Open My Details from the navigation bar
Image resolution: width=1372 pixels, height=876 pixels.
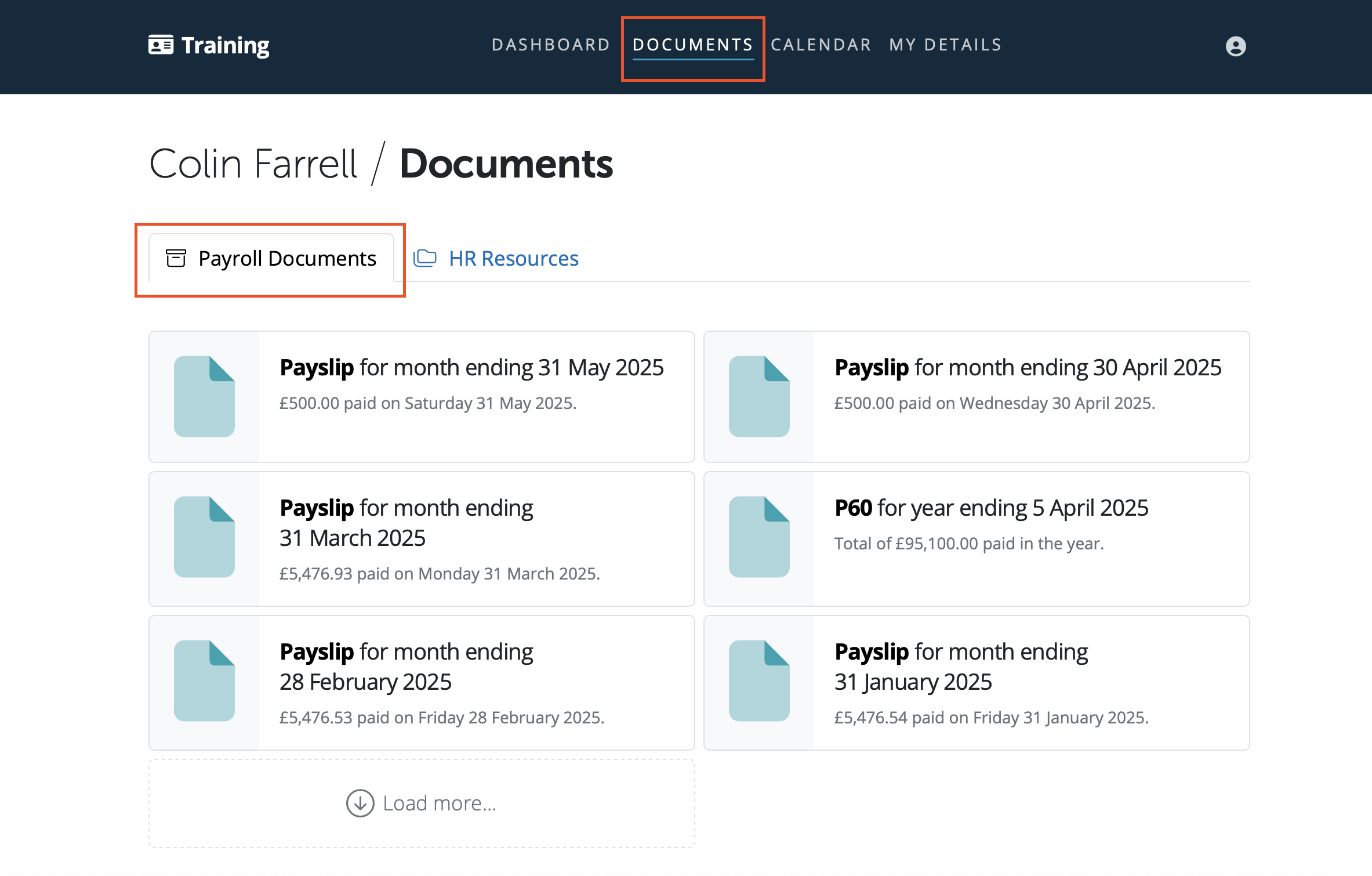[945, 45]
